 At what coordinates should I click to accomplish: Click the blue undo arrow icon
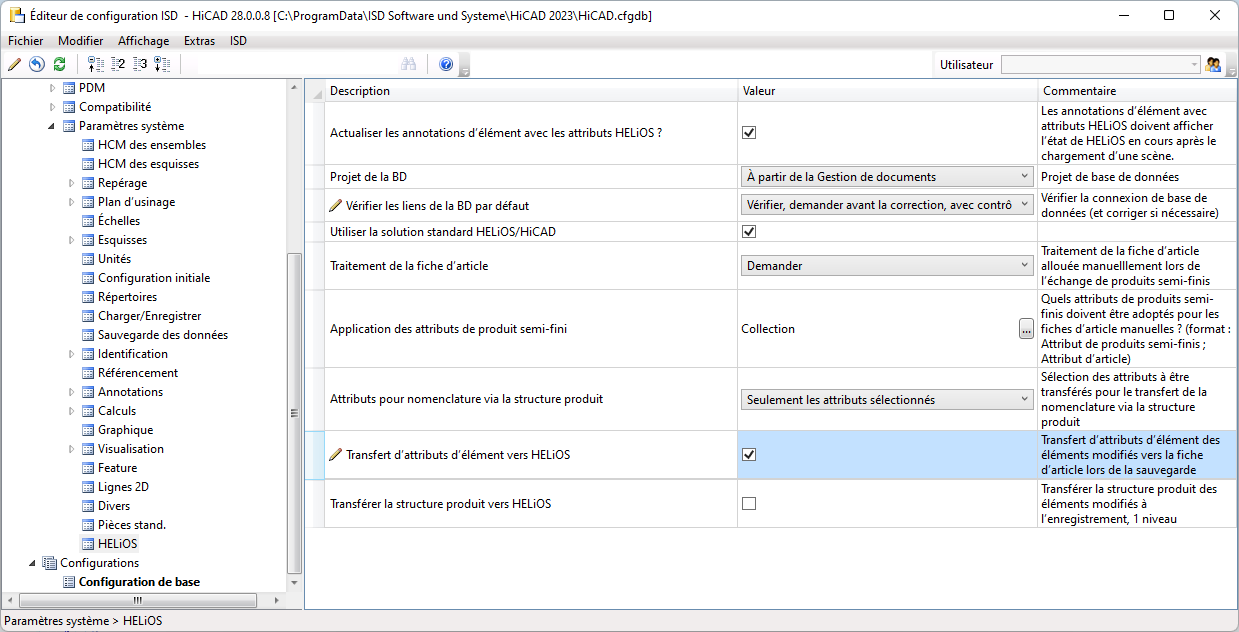37,64
